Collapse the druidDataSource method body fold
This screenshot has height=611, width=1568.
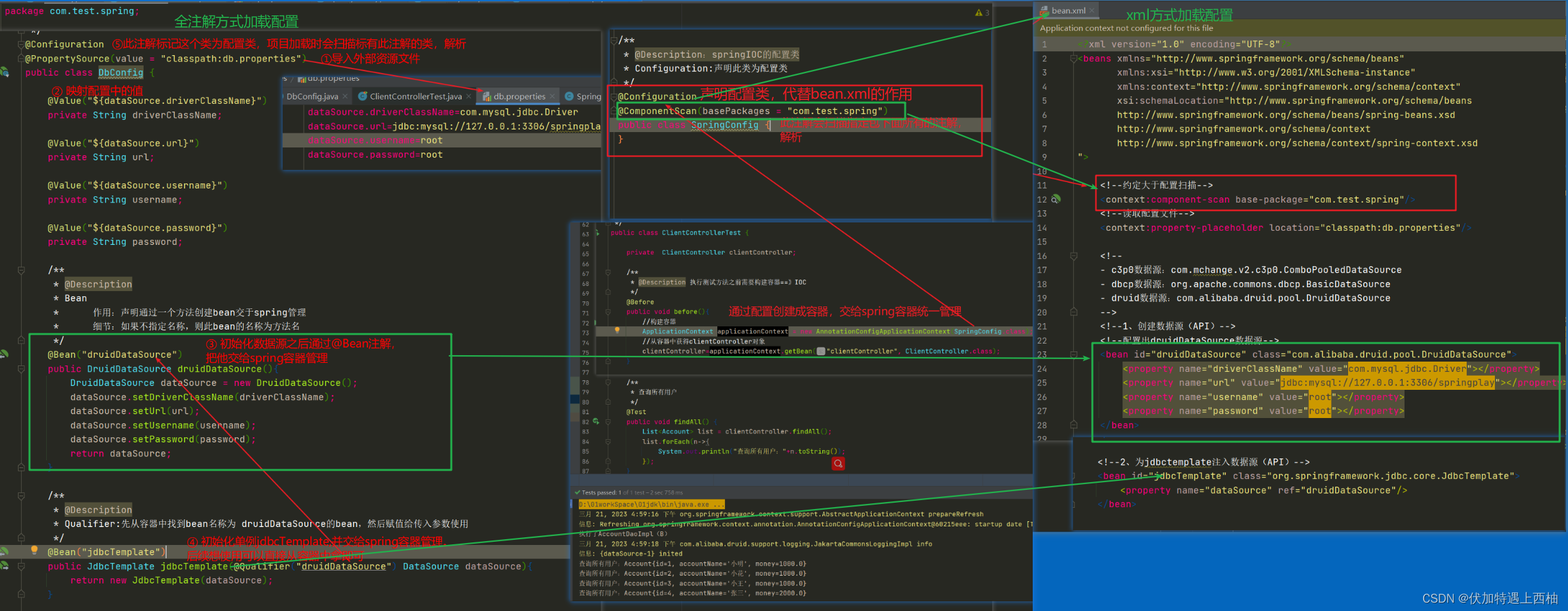click(21, 369)
